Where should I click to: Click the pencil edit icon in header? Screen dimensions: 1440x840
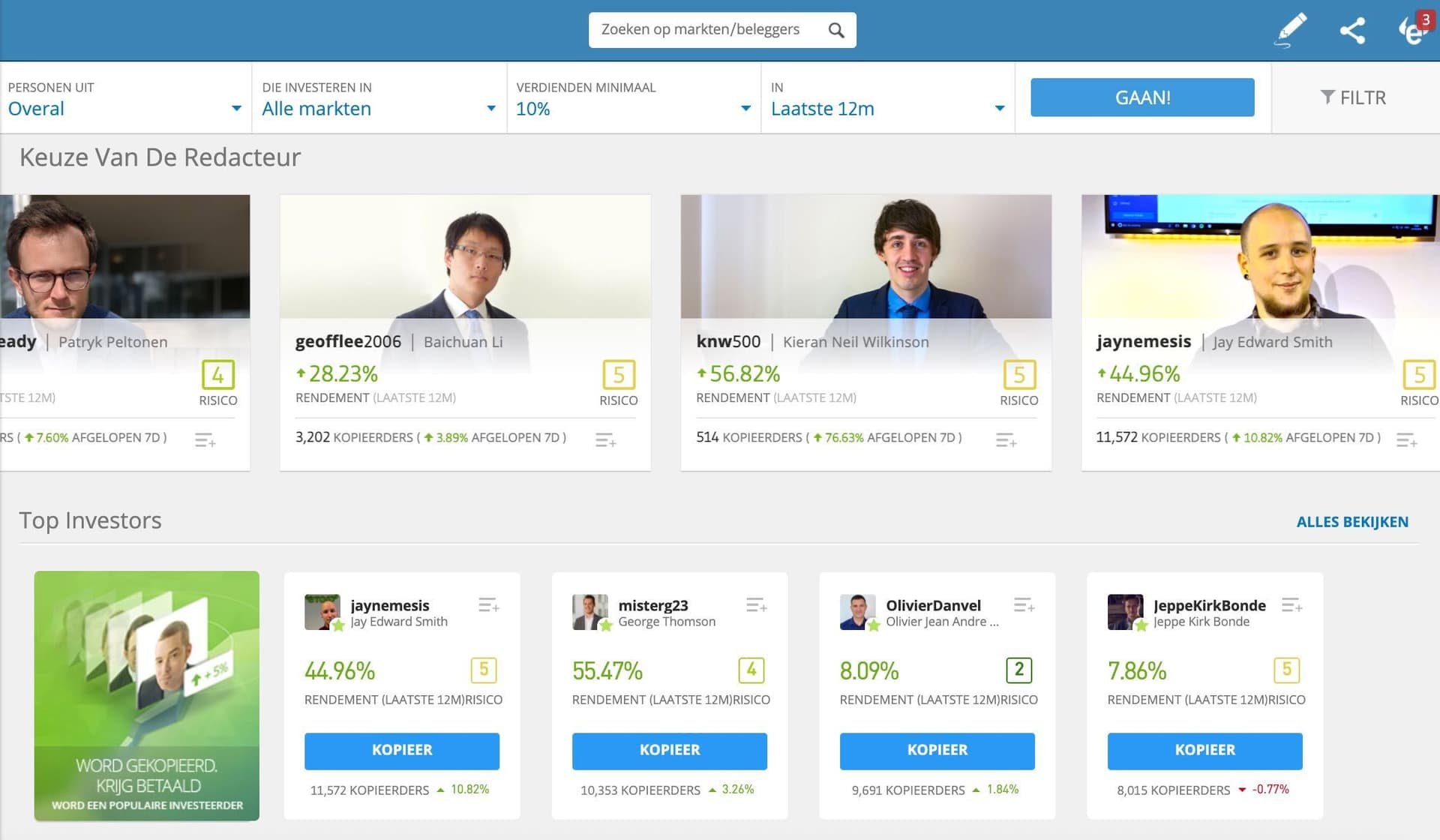pyautogui.click(x=1291, y=30)
